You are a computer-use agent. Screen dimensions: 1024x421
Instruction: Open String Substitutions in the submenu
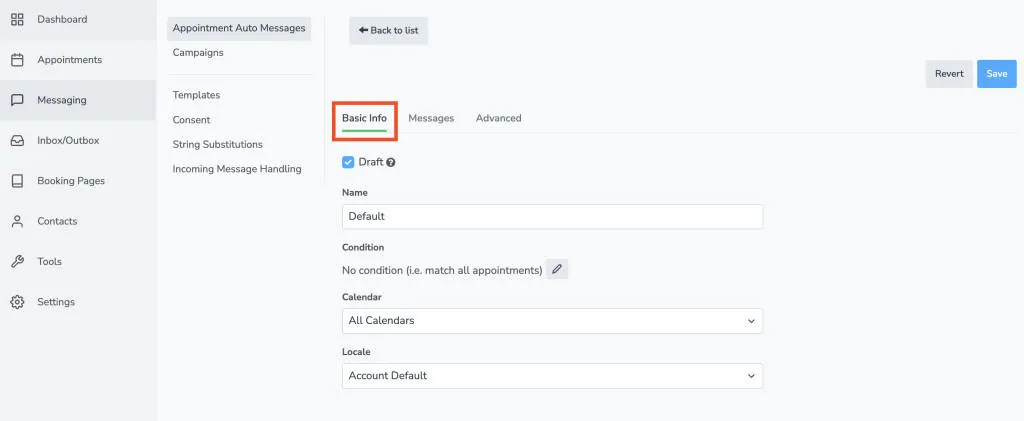tap(217, 144)
